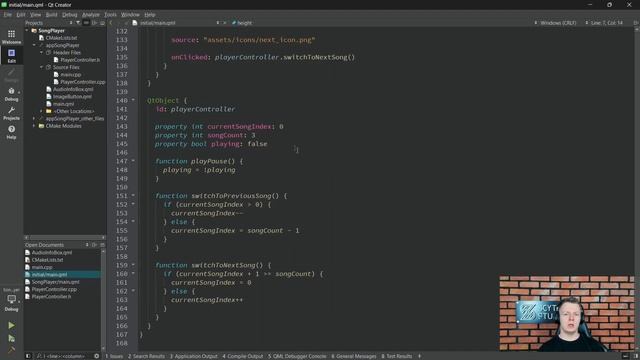Expand the CMake Modules folder
Image resolution: width=640 pixels, height=360 pixels.
[34, 126]
